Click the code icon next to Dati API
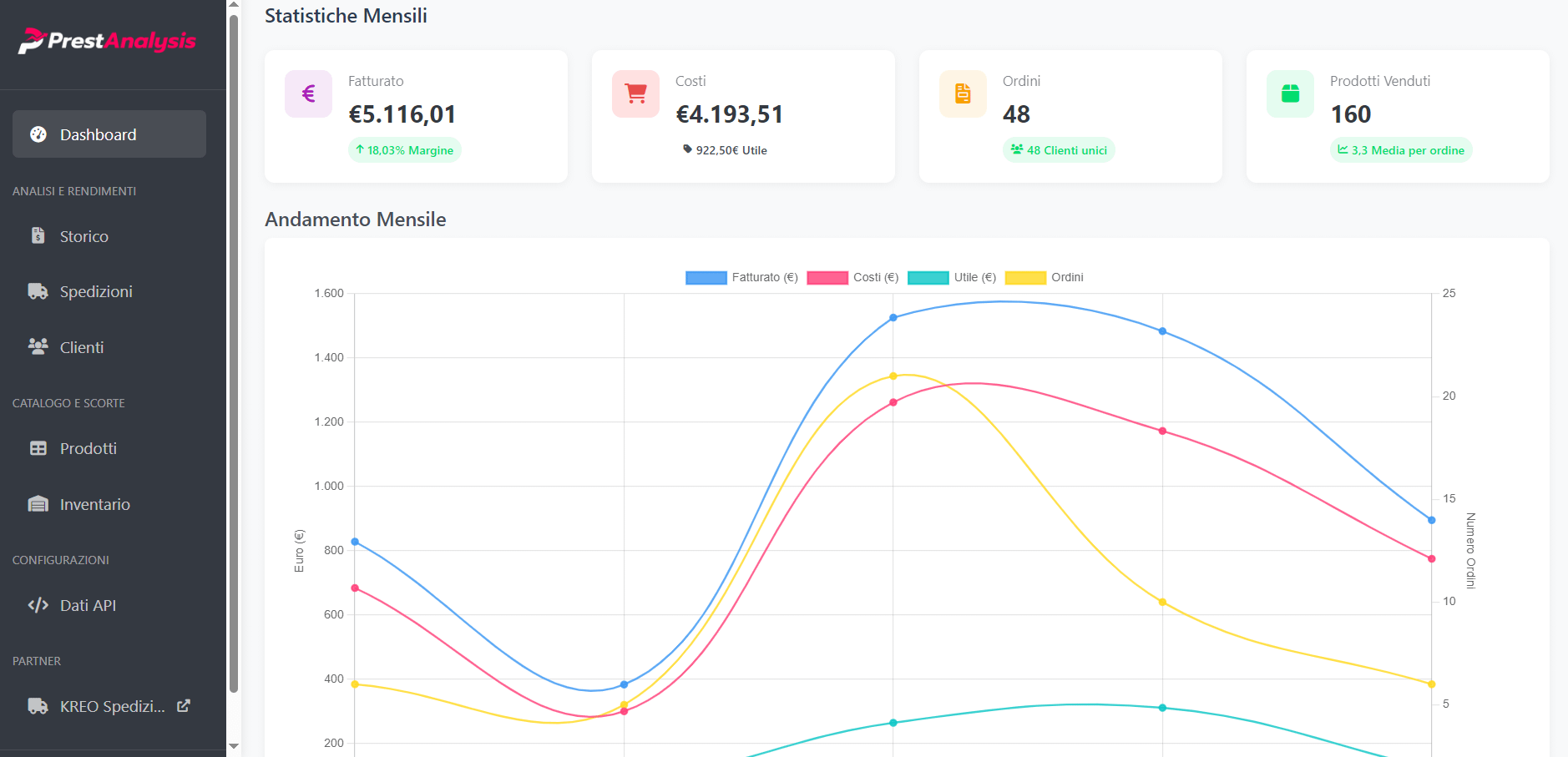This screenshot has height=757, width=1568. tap(38, 604)
